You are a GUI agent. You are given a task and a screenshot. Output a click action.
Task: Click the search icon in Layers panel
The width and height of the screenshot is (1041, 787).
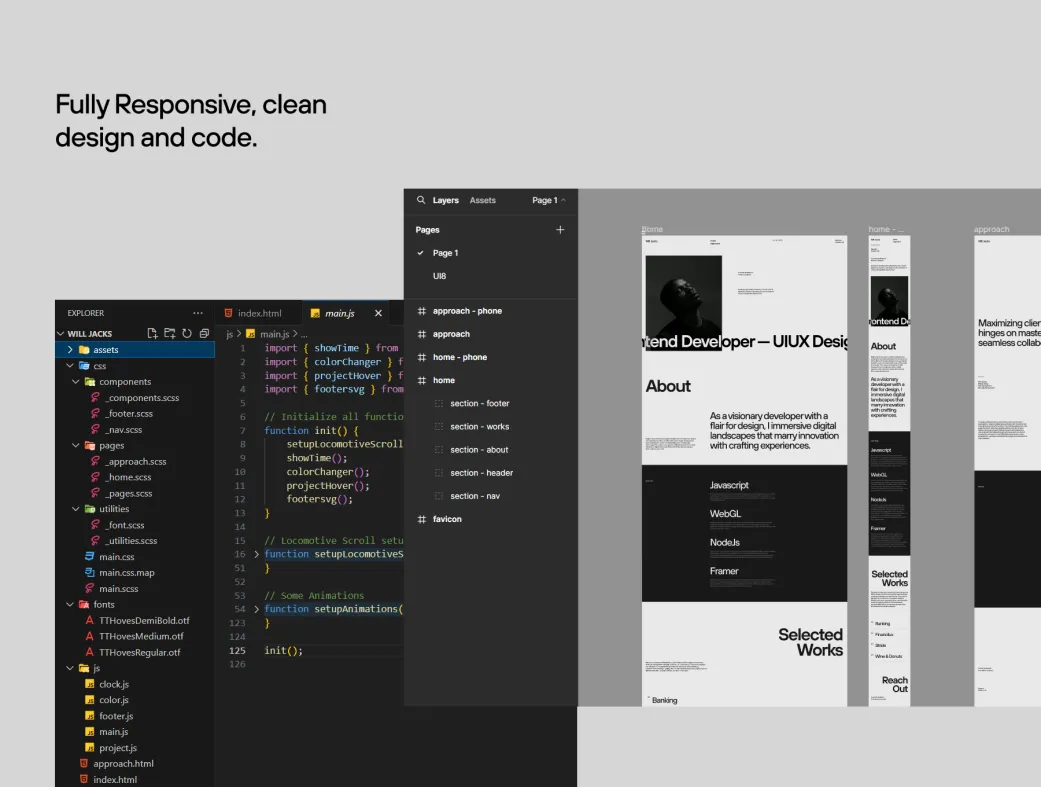tap(421, 200)
